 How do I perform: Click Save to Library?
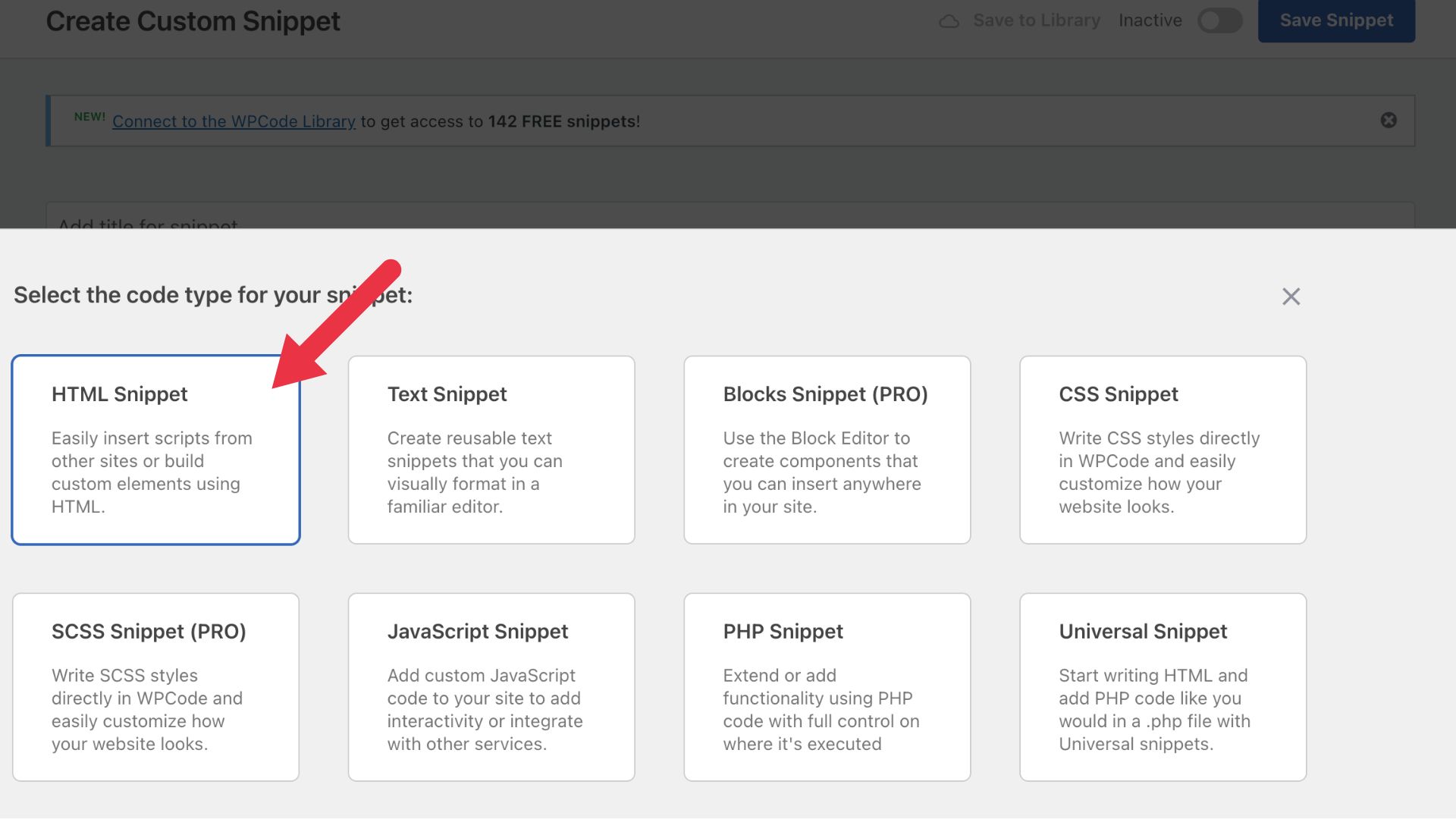tap(1036, 20)
